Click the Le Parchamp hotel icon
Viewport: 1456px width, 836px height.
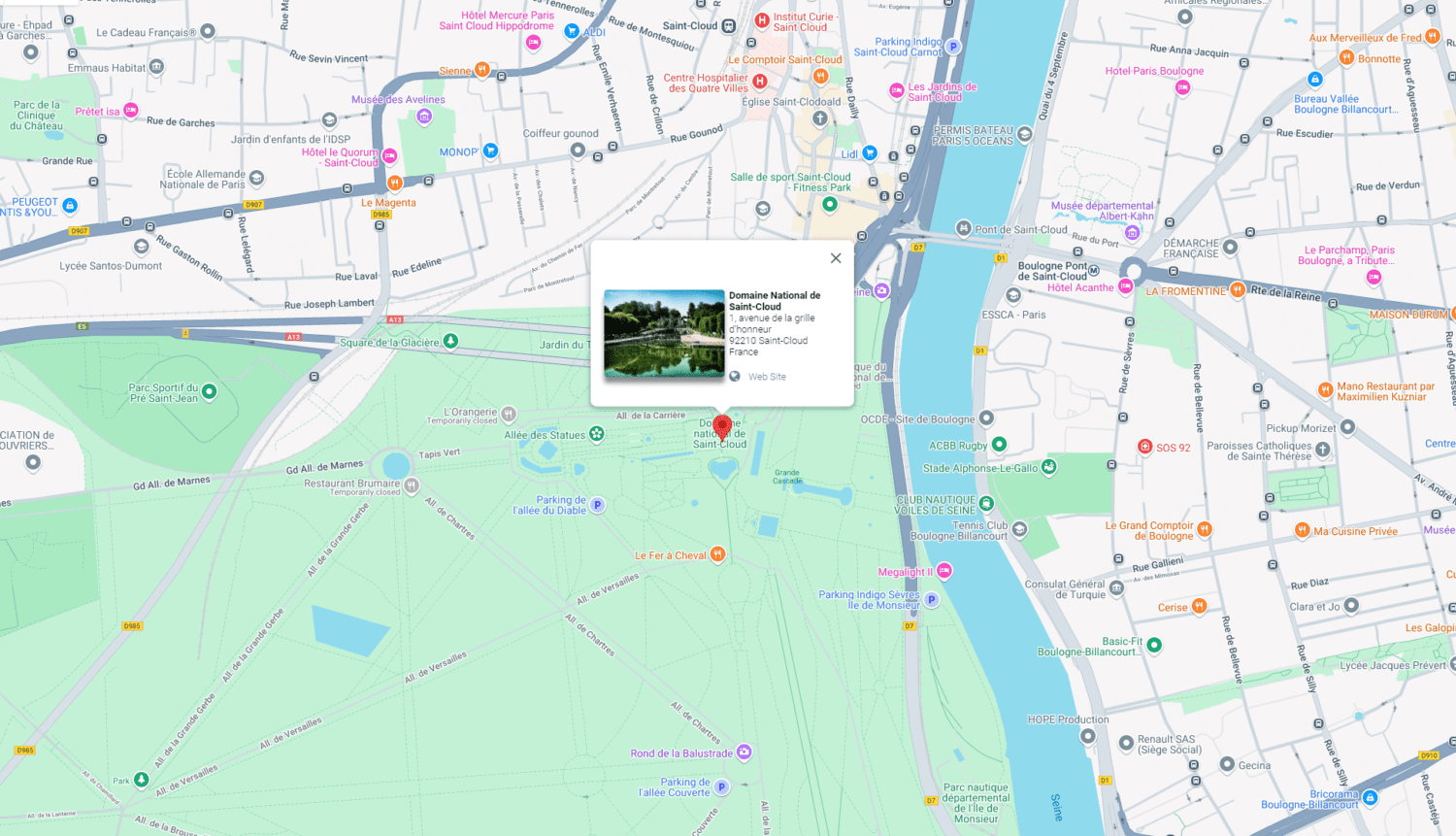[1373, 278]
